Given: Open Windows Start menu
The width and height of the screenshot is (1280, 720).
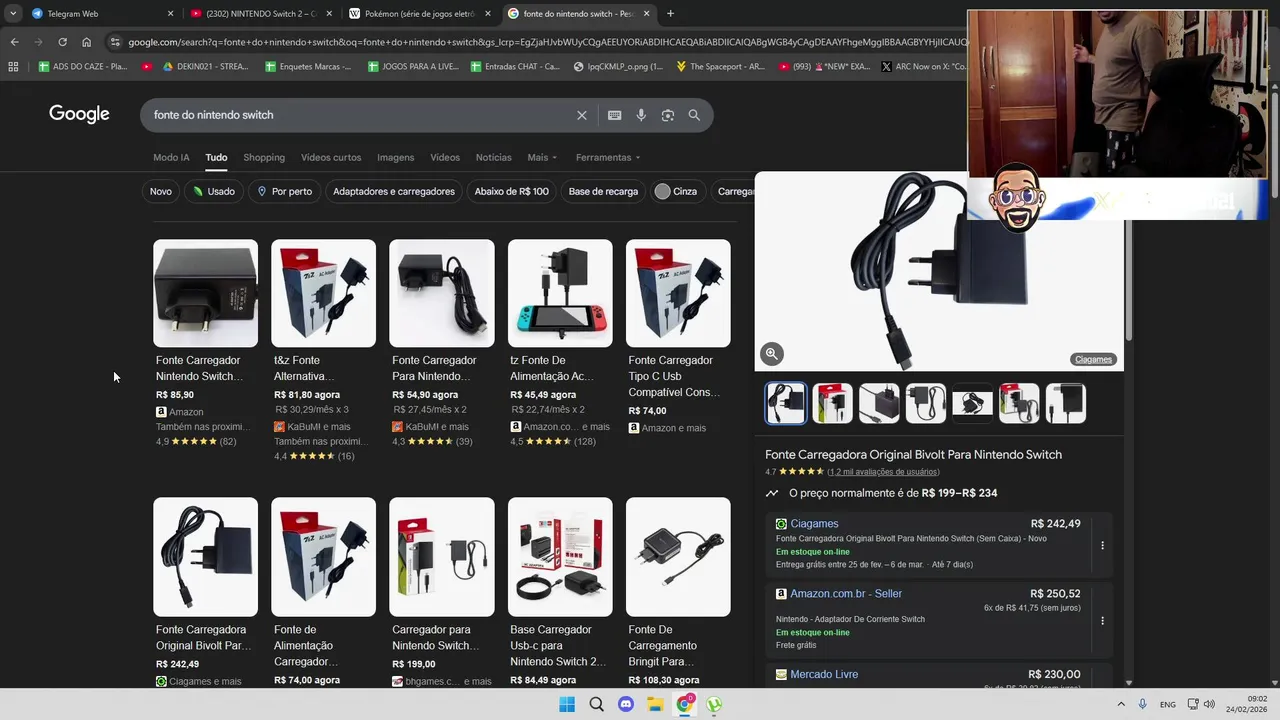Looking at the screenshot, I should click(x=567, y=704).
